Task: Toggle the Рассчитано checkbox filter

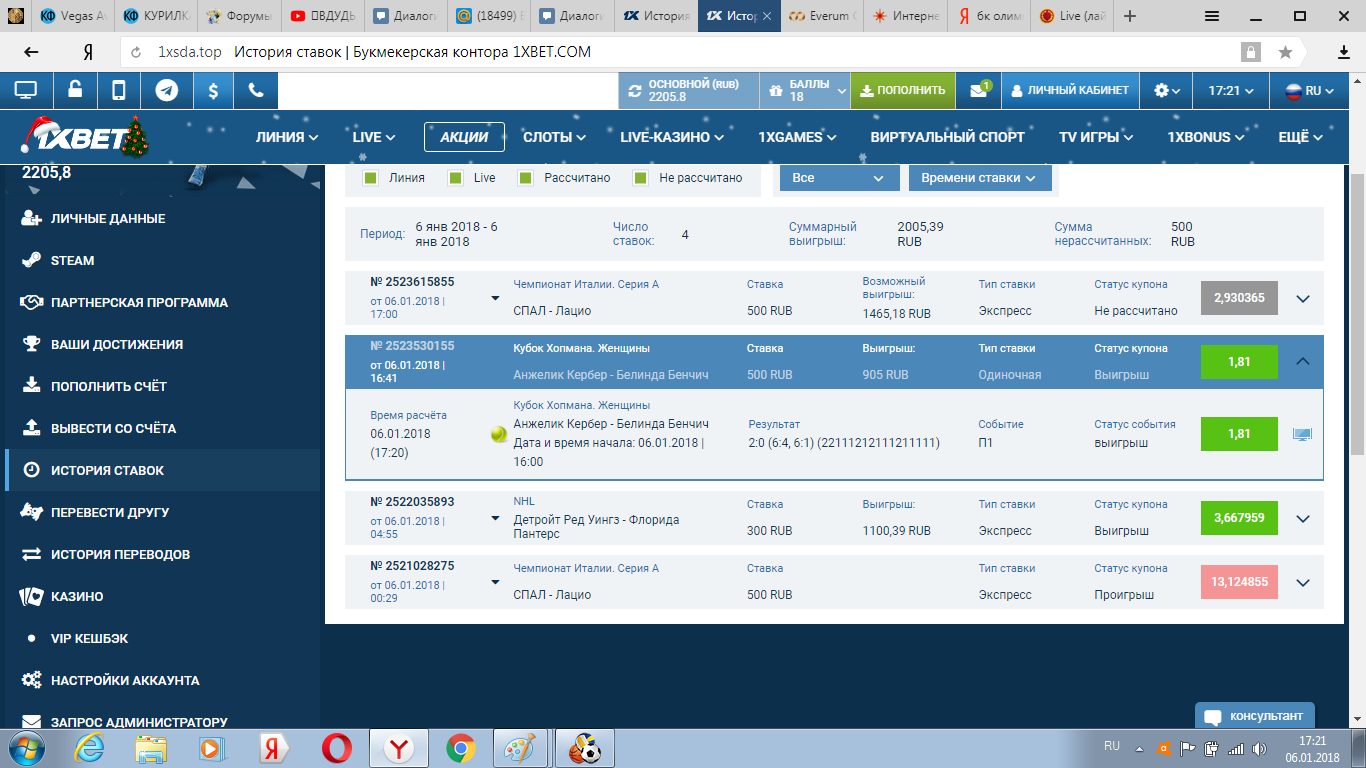Action: coord(525,178)
